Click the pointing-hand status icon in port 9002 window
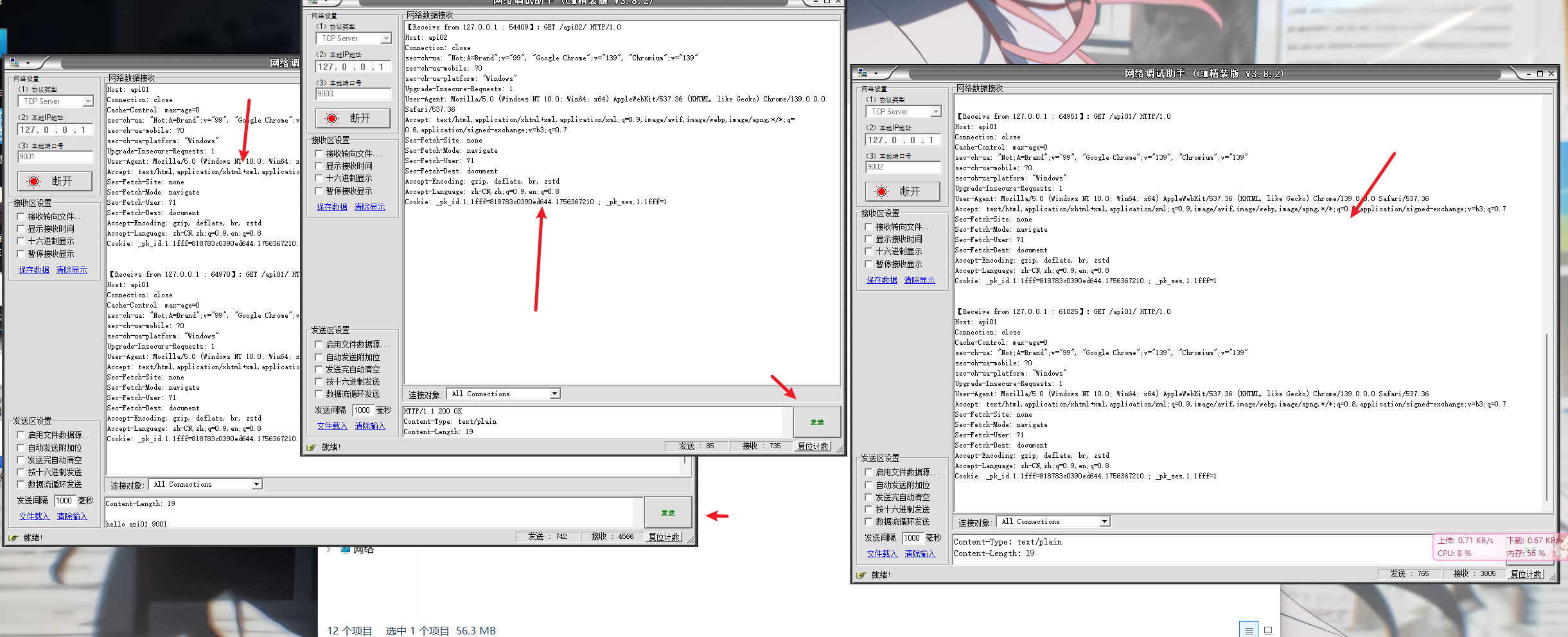The height and width of the screenshot is (637, 1568). coord(861,575)
